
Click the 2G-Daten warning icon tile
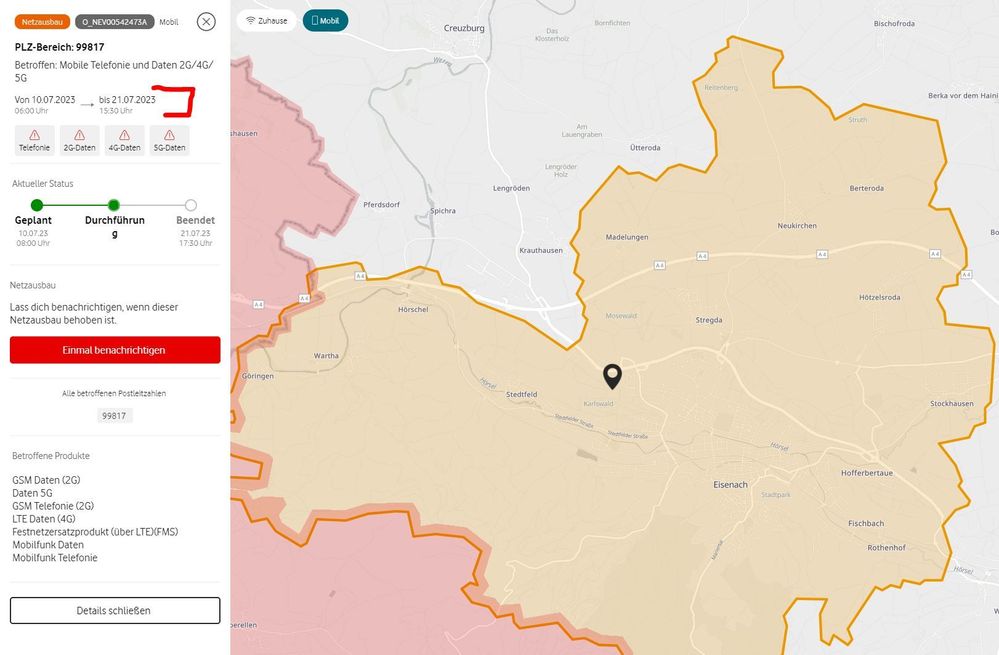(80, 140)
